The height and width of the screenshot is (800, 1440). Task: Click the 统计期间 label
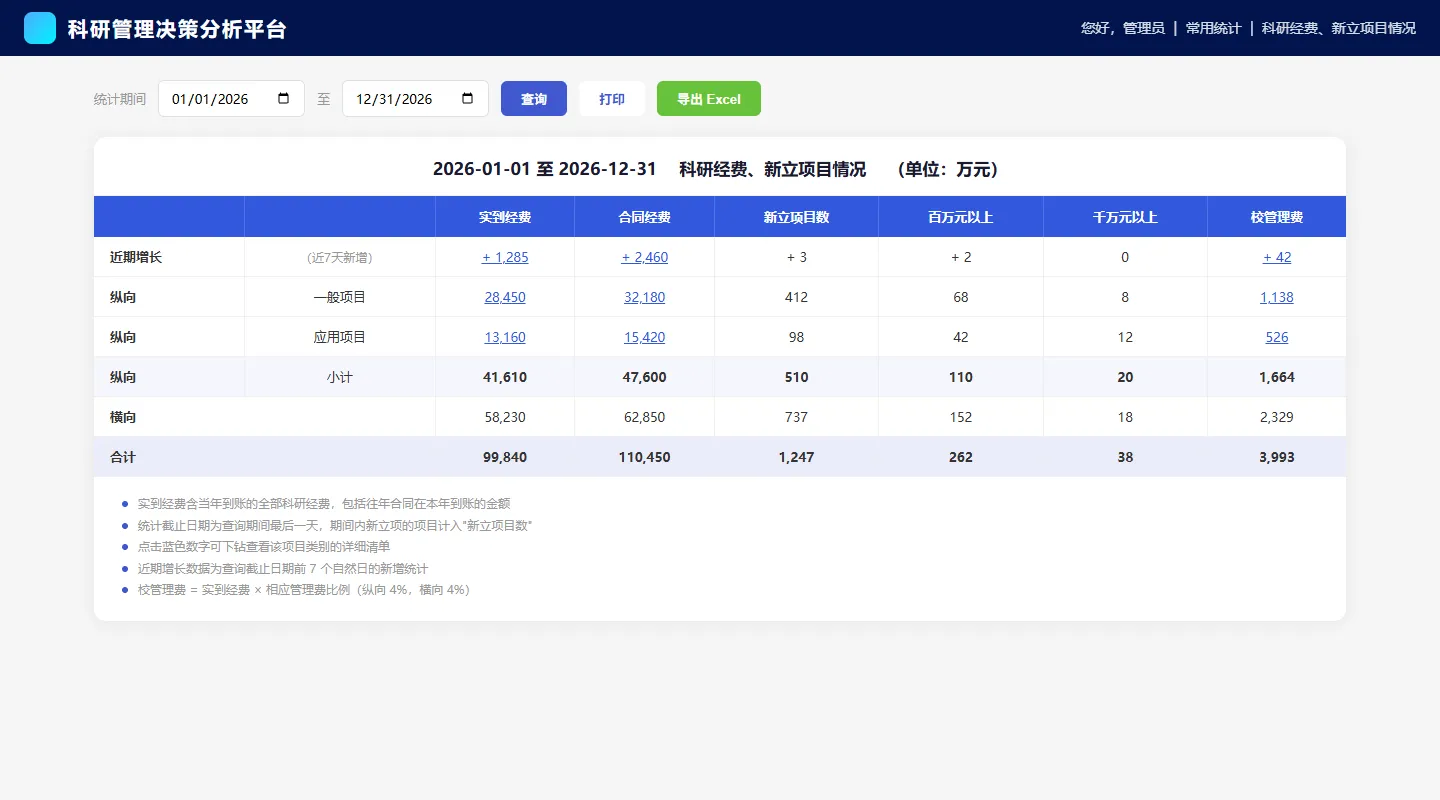(x=120, y=99)
